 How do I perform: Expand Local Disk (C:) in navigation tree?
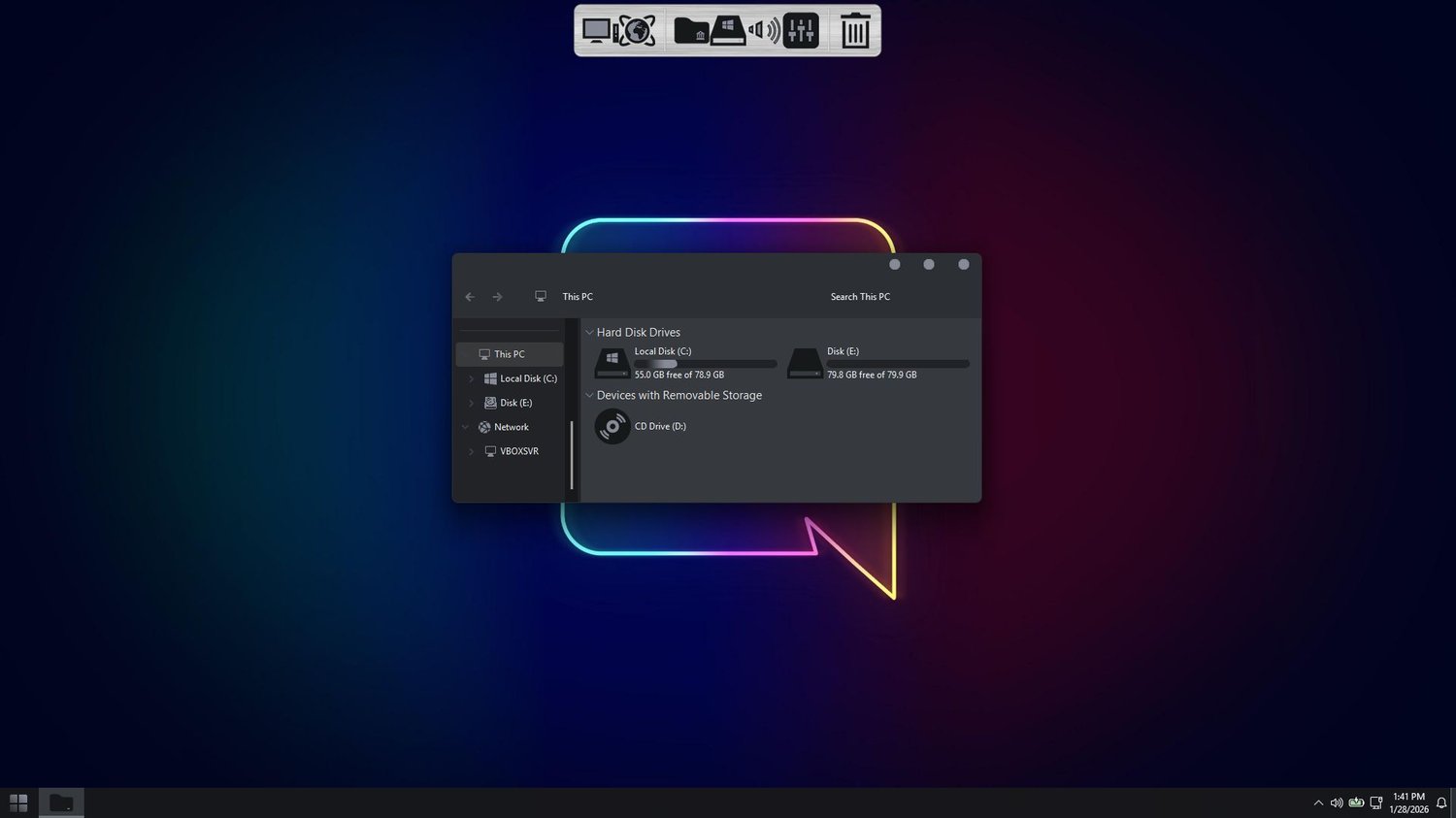[472, 378]
